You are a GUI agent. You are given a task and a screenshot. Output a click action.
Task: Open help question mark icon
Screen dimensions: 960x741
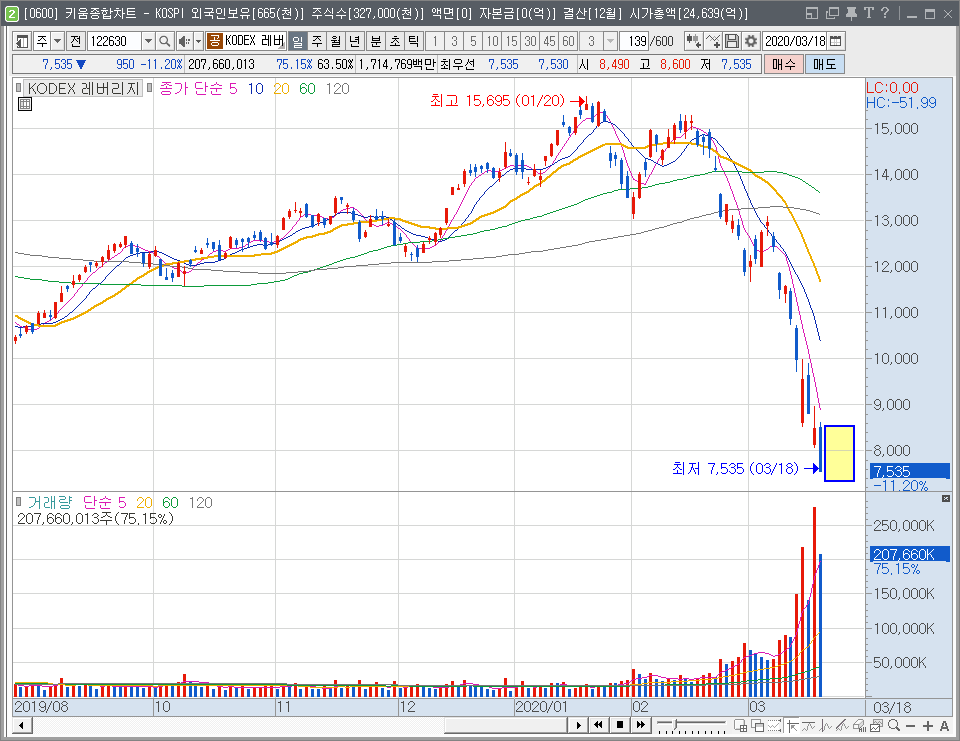tap(885, 13)
